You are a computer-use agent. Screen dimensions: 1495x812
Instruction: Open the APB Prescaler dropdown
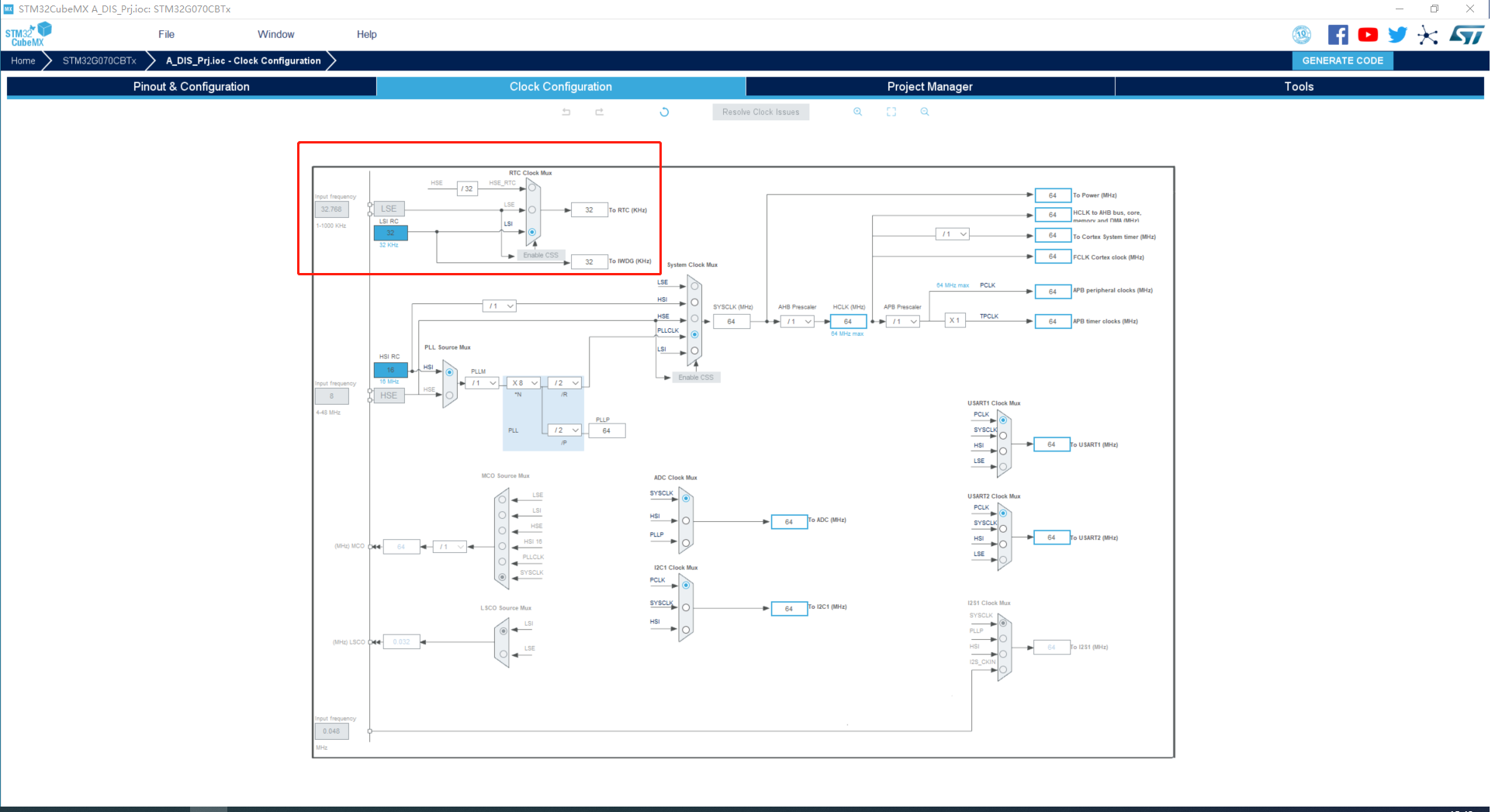coord(903,321)
